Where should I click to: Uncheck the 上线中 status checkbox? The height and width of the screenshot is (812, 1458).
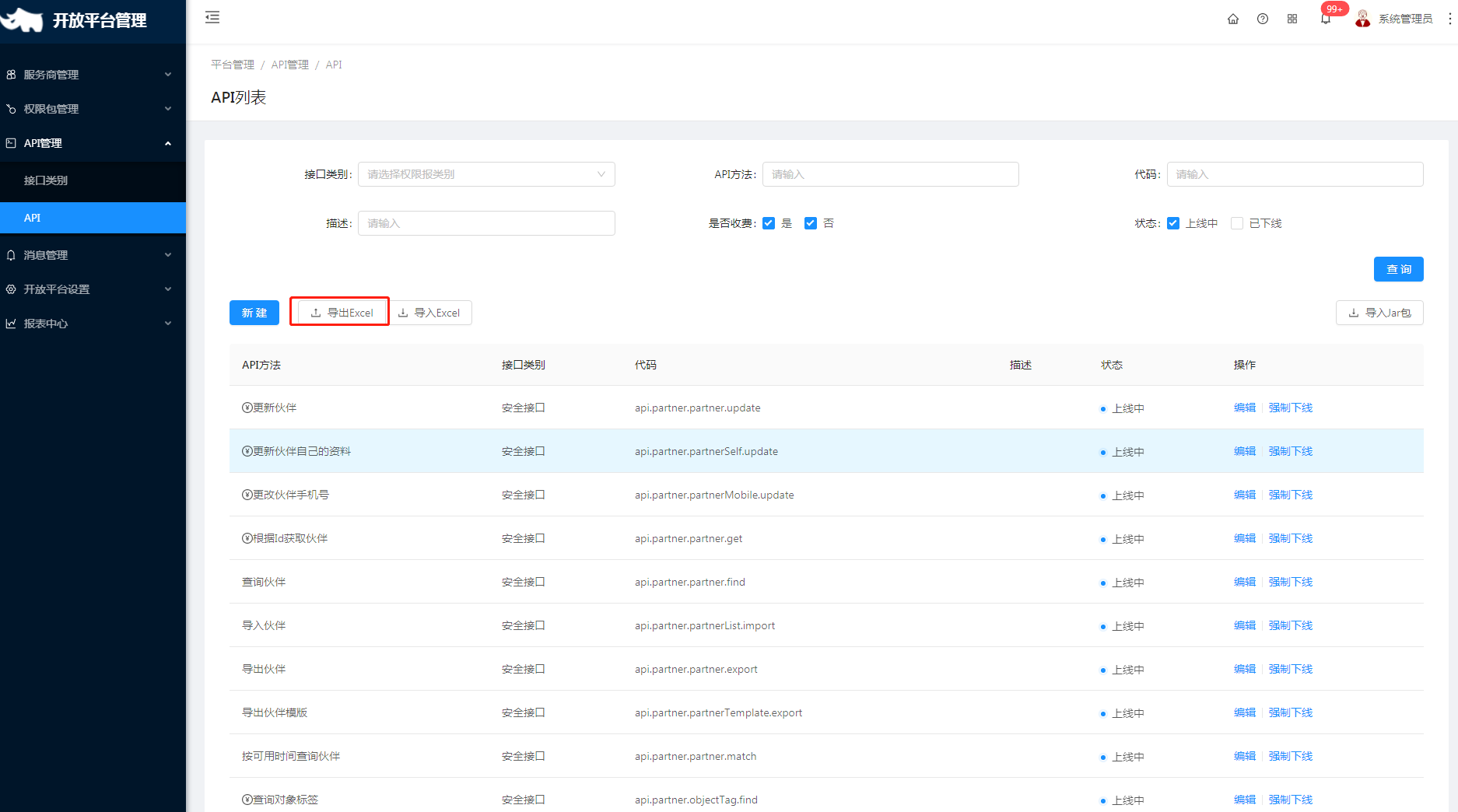[1173, 223]
